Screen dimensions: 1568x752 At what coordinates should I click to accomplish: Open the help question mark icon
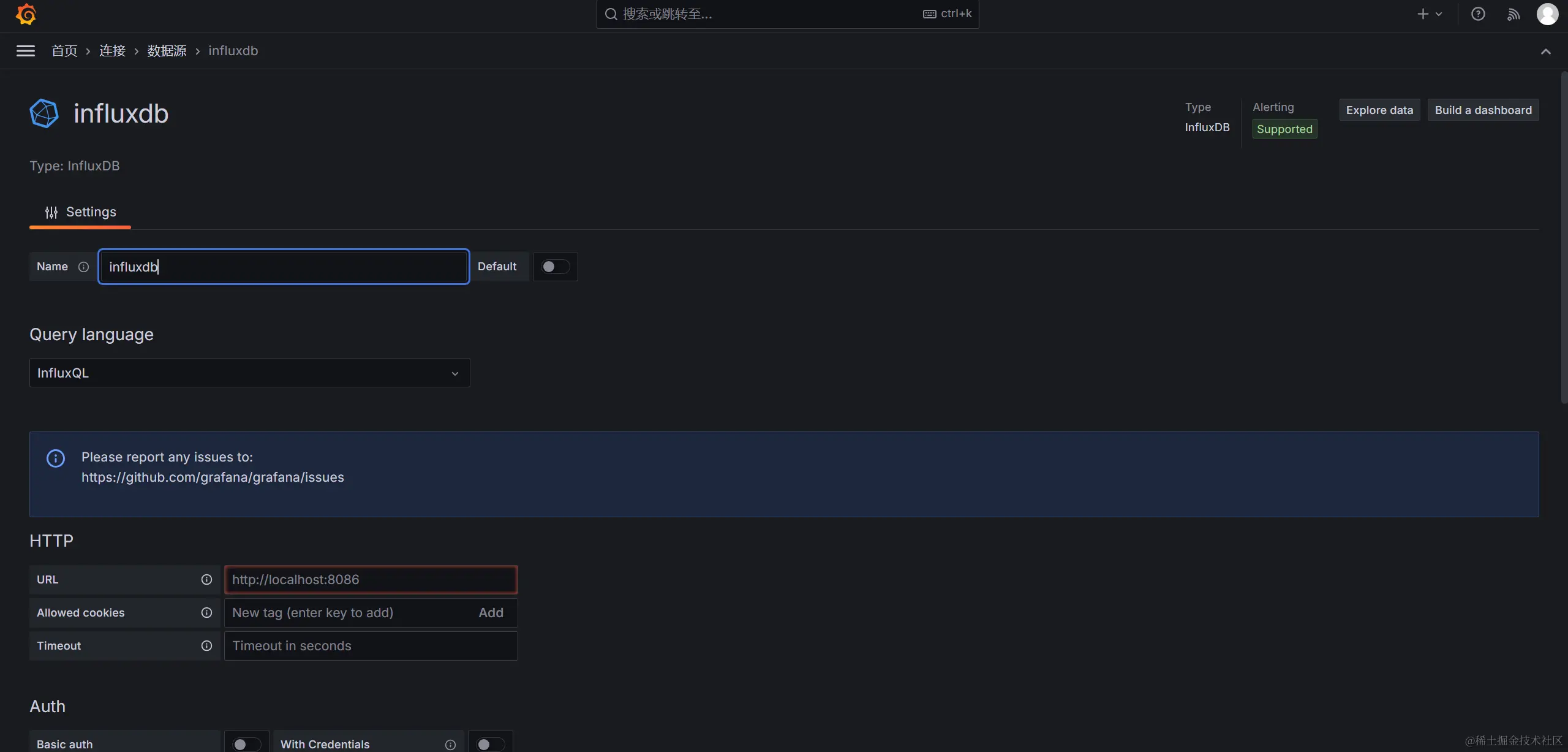tap(1478, 14)
